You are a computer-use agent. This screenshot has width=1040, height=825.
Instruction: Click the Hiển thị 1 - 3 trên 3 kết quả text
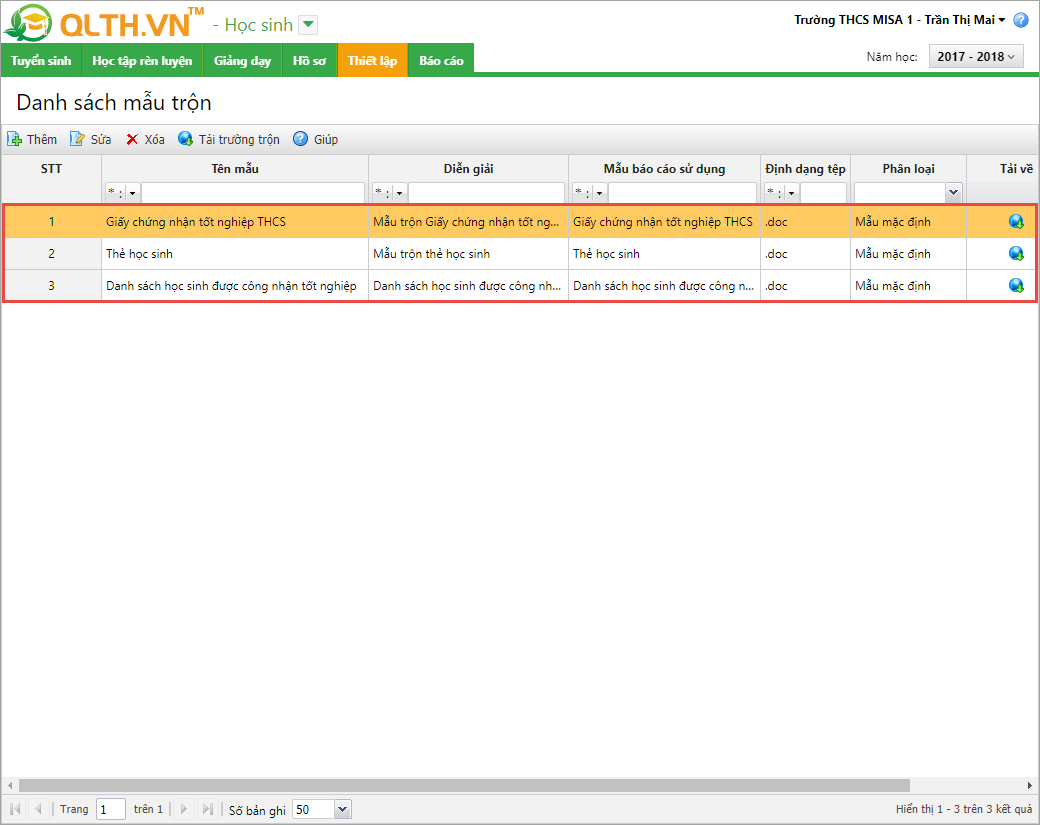coord(964,809)
